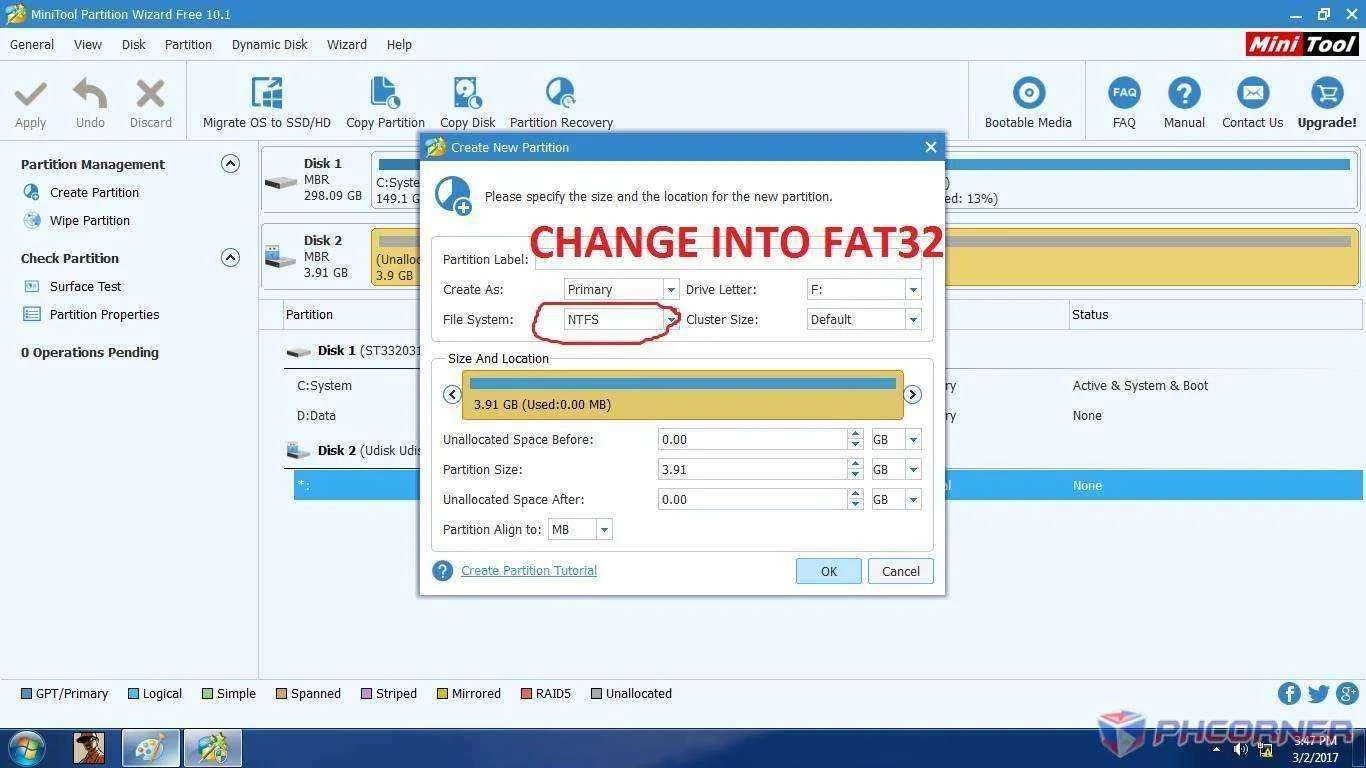Click the 3.91 GB partition size bar
The height and width of the screenshot is (768, 1366).
(x=683, y=395)
